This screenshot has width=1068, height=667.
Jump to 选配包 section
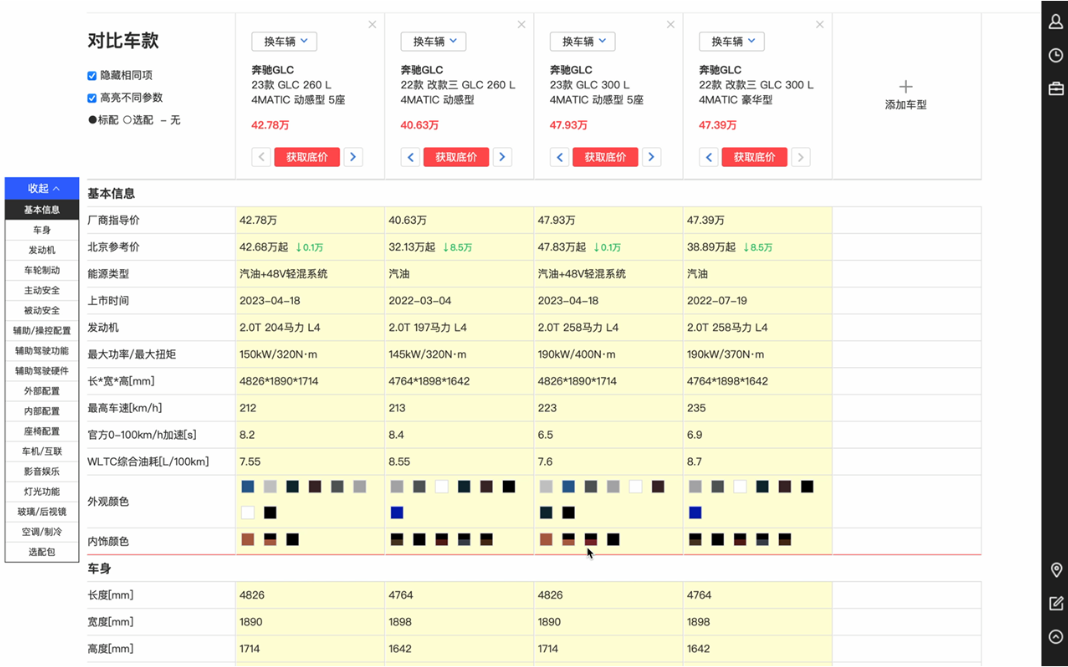pos(42,552)
